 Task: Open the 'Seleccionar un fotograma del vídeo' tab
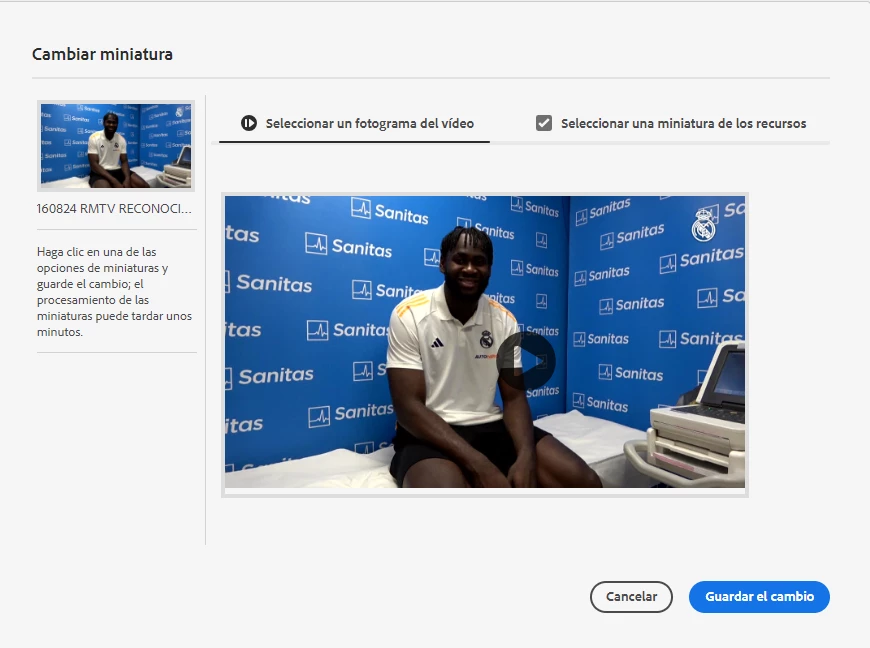(x=355, y=123)
